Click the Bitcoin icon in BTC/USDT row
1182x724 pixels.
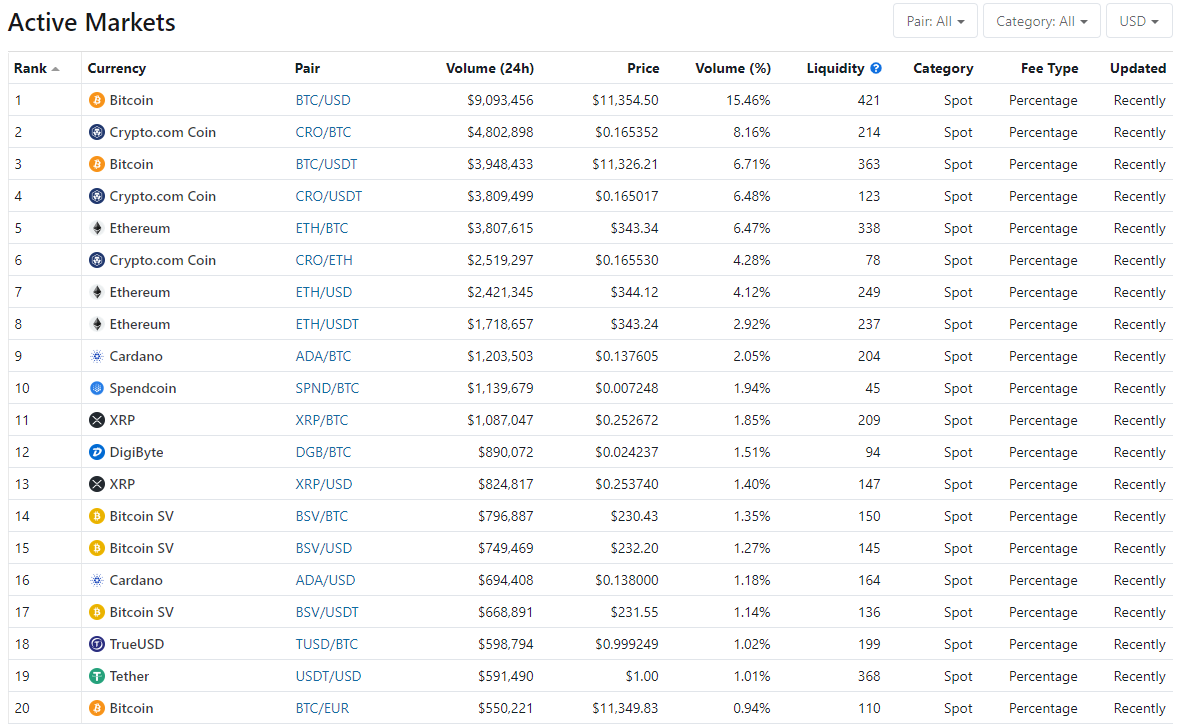96,164
